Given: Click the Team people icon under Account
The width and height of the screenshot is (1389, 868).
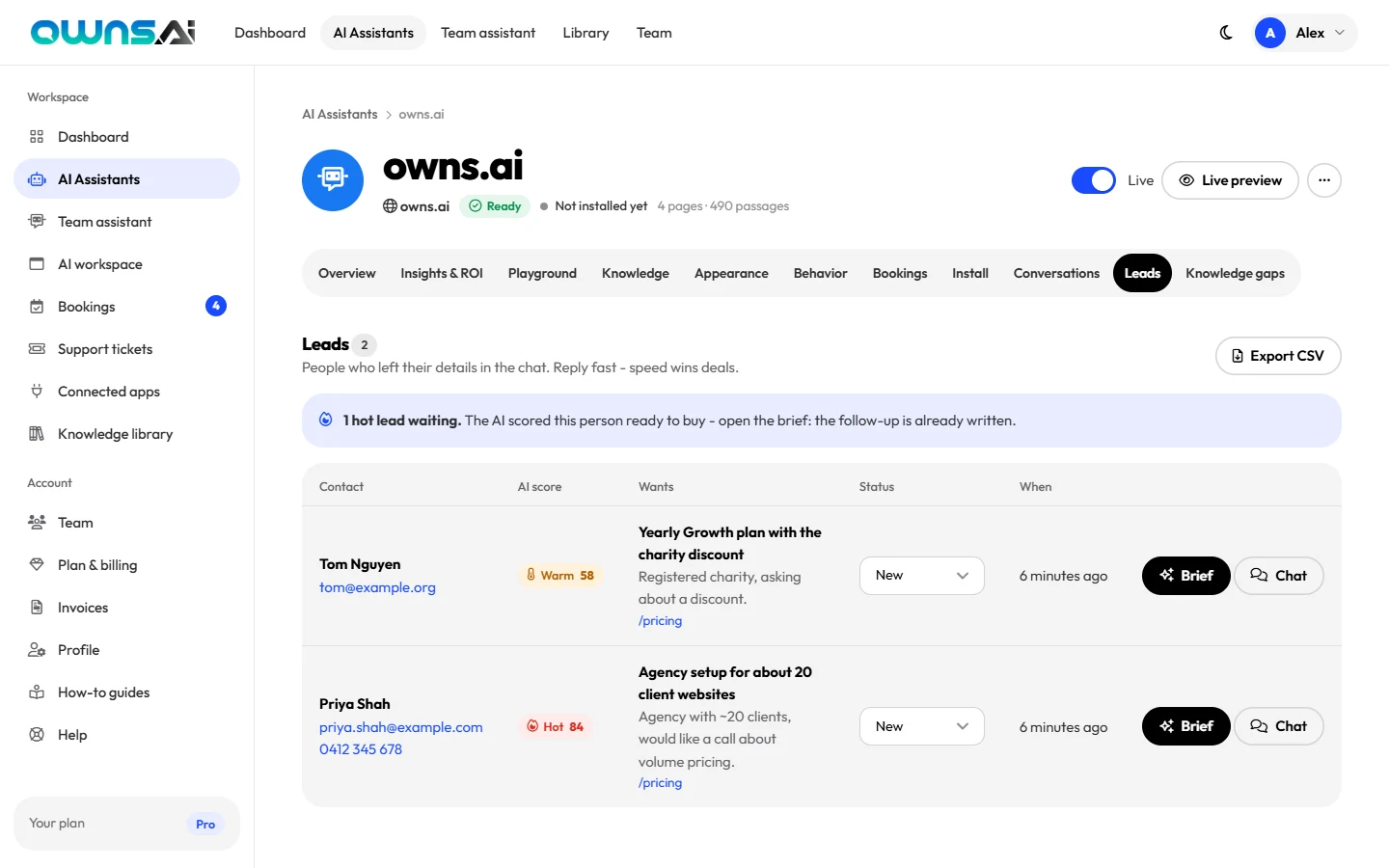Looking at the screenshot, I should click(x=37, y=523).
